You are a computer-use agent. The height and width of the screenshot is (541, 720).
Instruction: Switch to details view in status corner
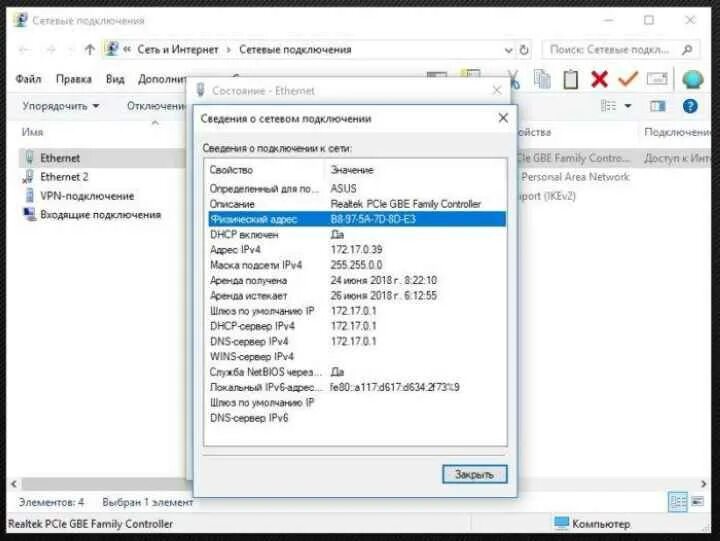pyautogui.click(x=678, y=502)
